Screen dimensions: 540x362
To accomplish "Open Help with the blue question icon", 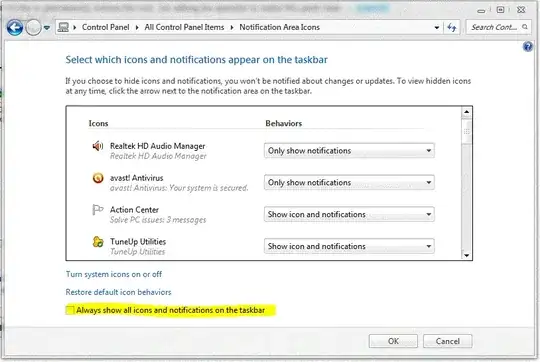I will pos(528,46).
